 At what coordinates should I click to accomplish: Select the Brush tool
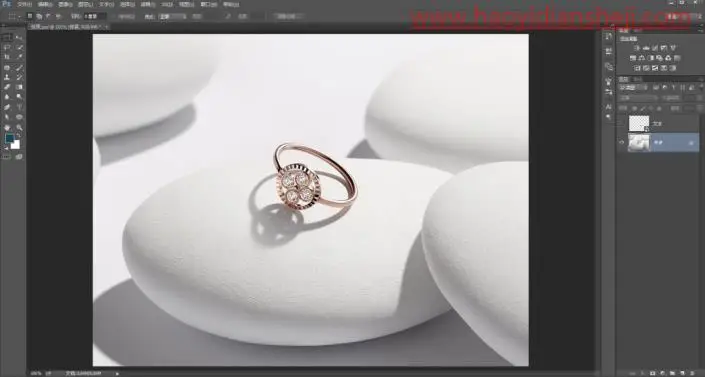[x=19, y=67]
